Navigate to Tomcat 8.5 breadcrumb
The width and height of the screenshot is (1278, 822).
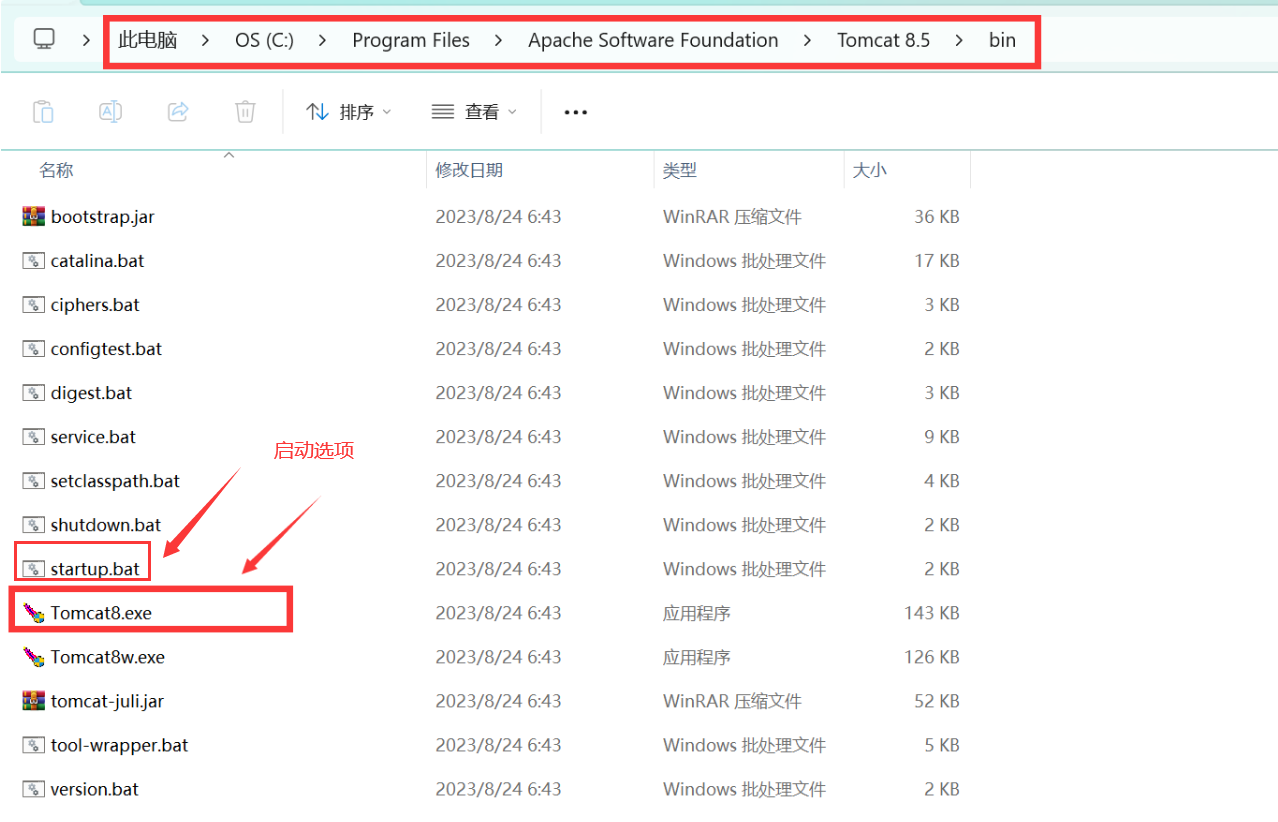(x=884, y=40)
